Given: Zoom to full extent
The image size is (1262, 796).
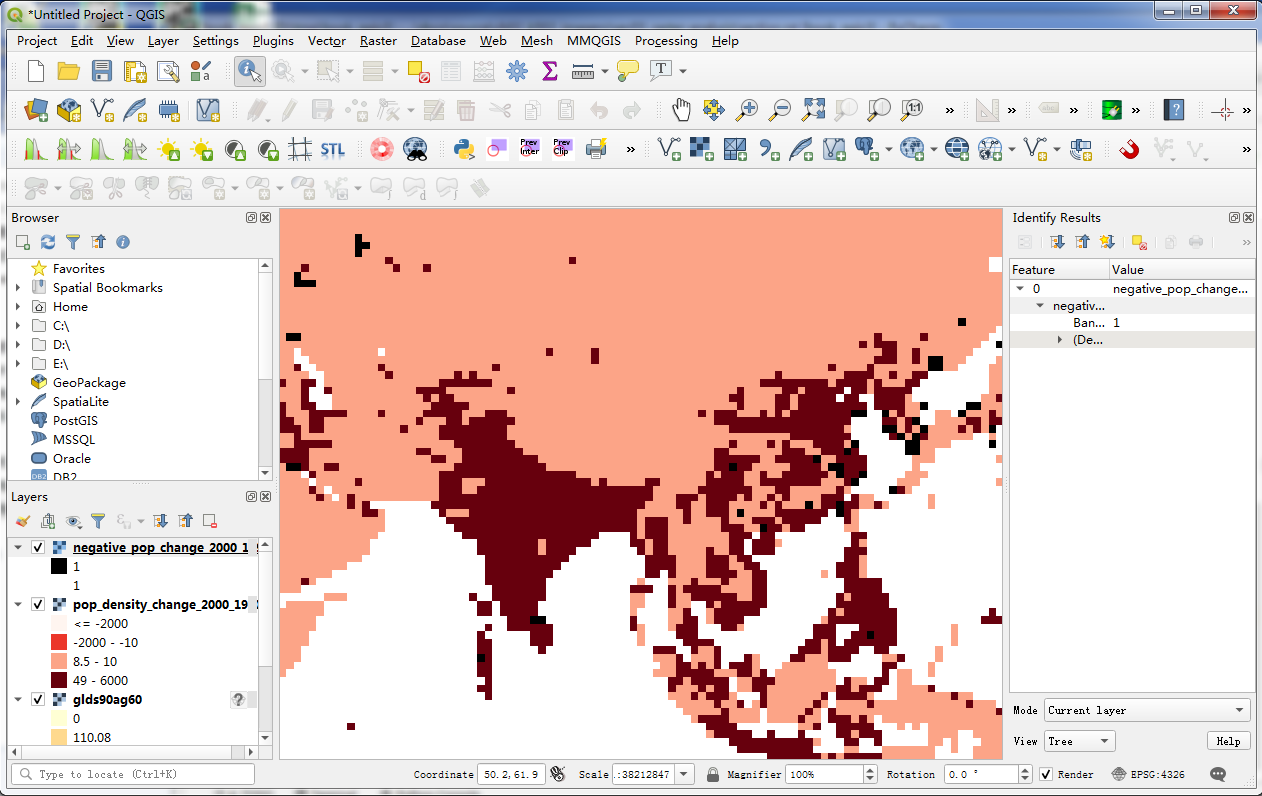Looking at the screenshot, I should click(813, 109).
